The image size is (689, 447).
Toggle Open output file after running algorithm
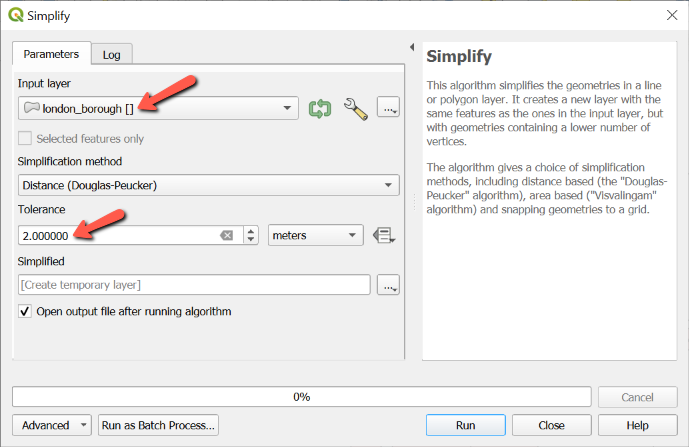[x=25, y=311]
